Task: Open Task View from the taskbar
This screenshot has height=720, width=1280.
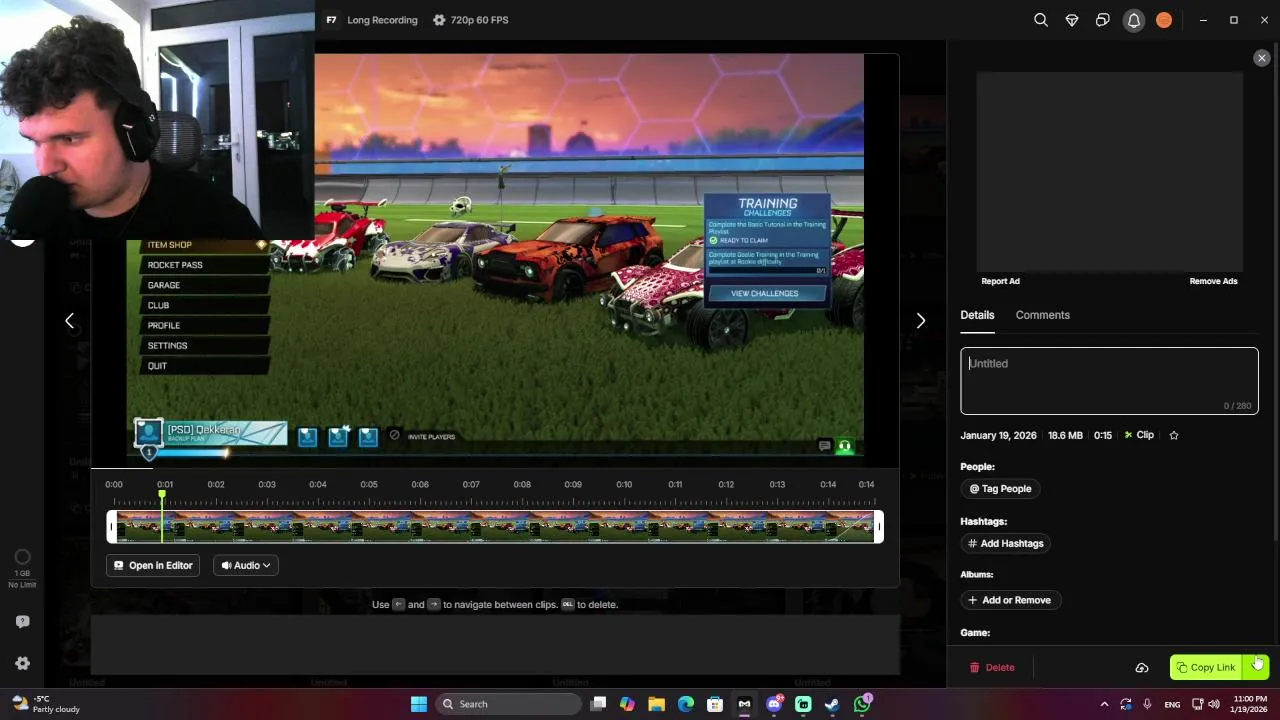Action: tap(598, 704)
